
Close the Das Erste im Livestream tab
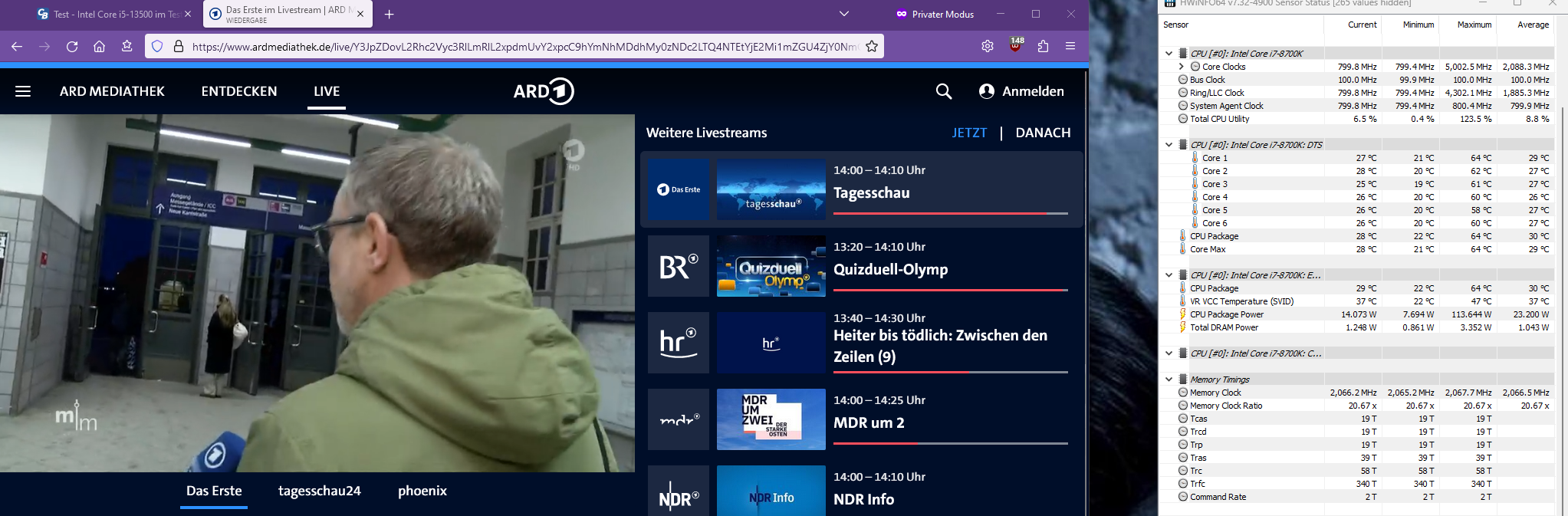coord(360,14)
